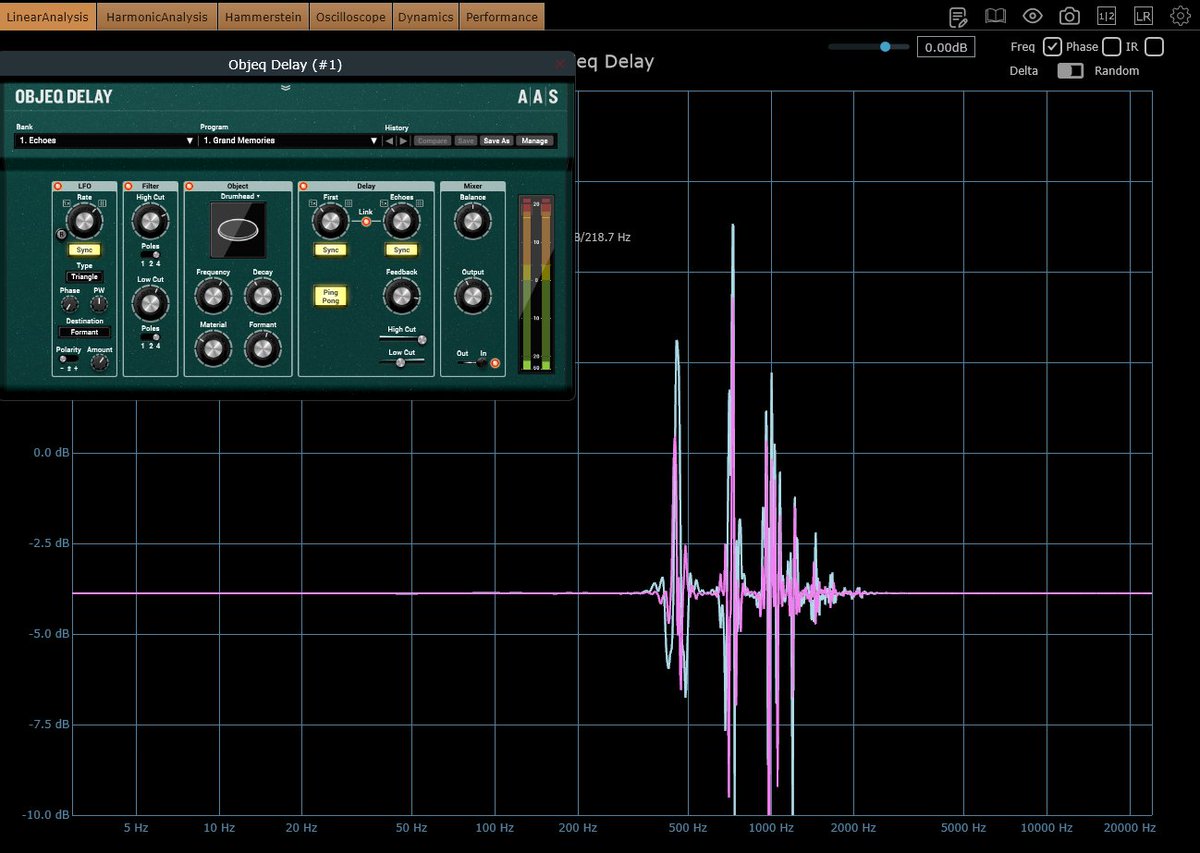The image size is (1200, 853).
Task: Click the LR channel icon
Action: point(1143,16)
